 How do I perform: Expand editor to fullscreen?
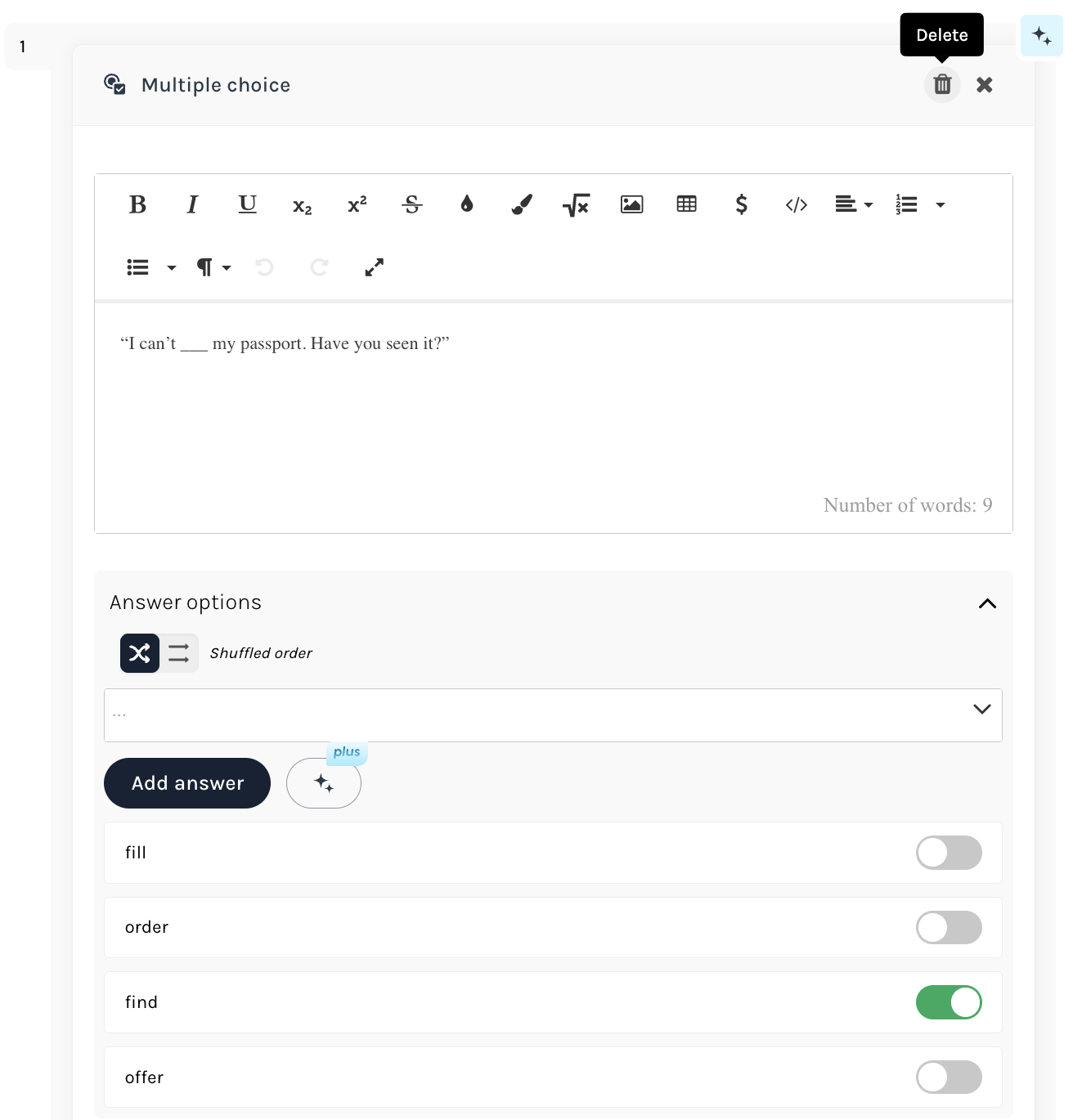[x=374, y=267]
